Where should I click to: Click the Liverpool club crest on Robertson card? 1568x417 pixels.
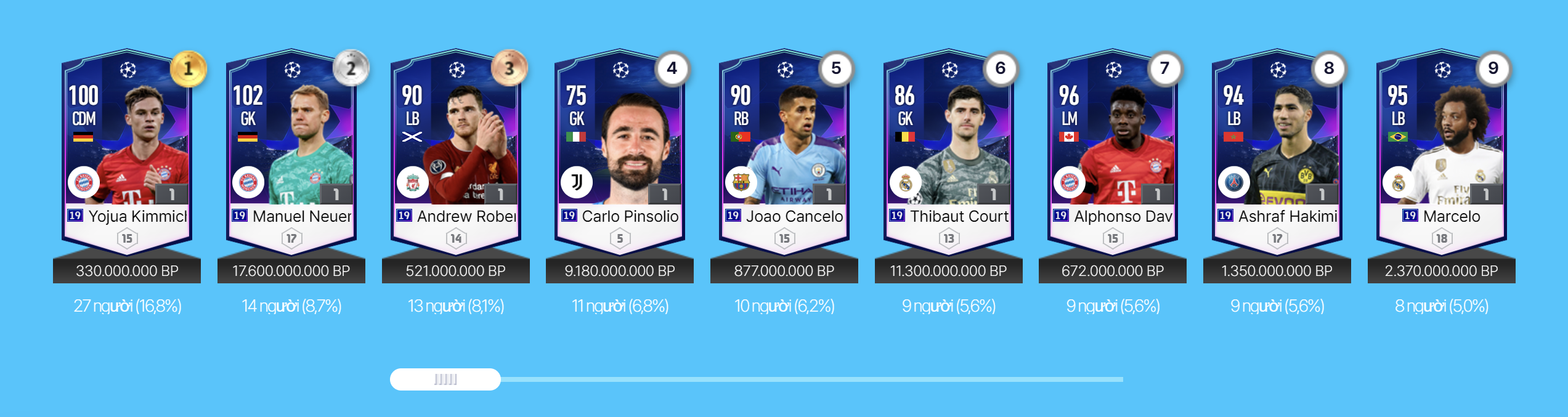click(413, 182)
